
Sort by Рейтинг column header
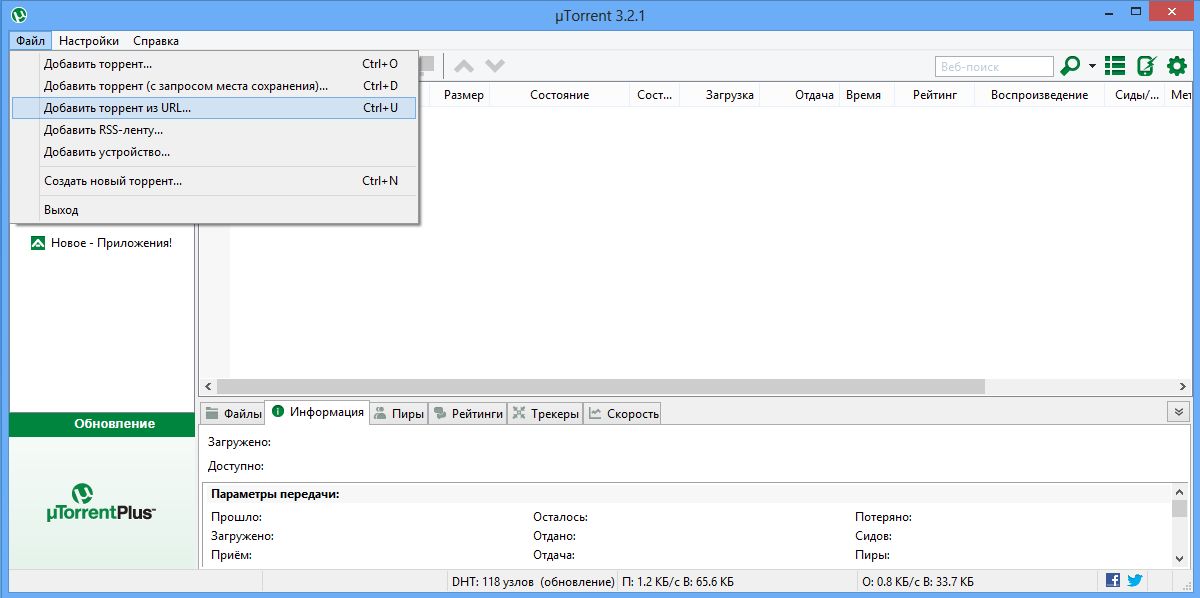coord(935,95)
